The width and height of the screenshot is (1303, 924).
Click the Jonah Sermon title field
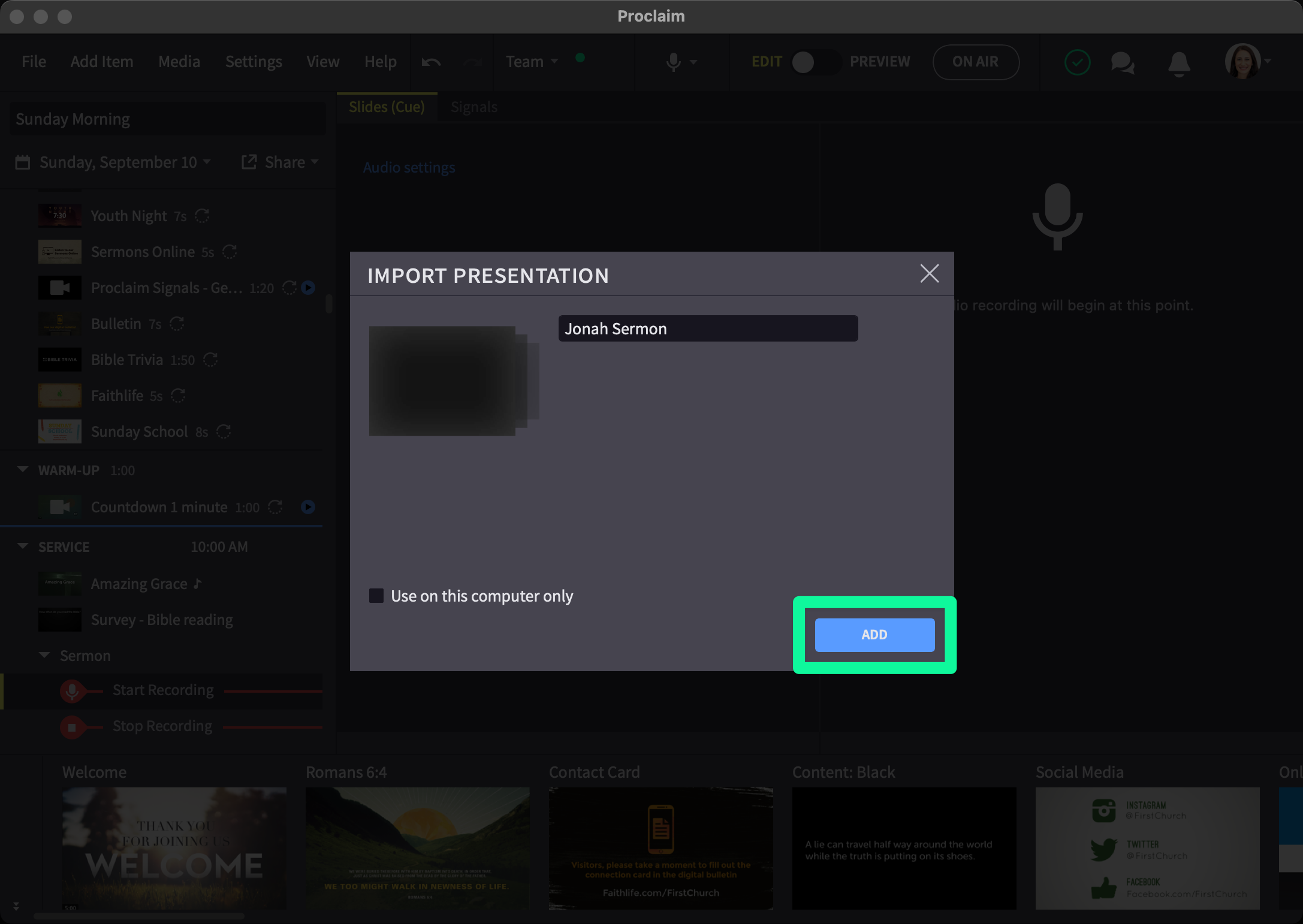pos(708,328)
